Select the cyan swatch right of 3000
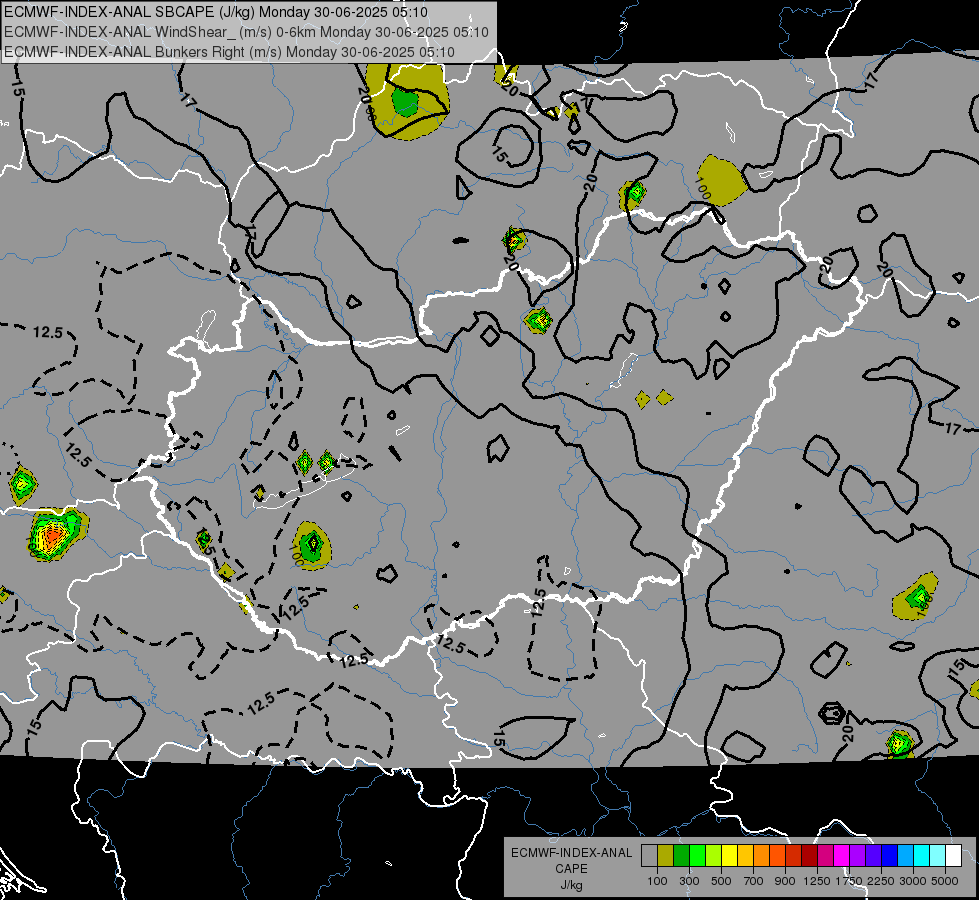This screenshot has width=979, height=900. pyautogui.click(x=922, y=856)
